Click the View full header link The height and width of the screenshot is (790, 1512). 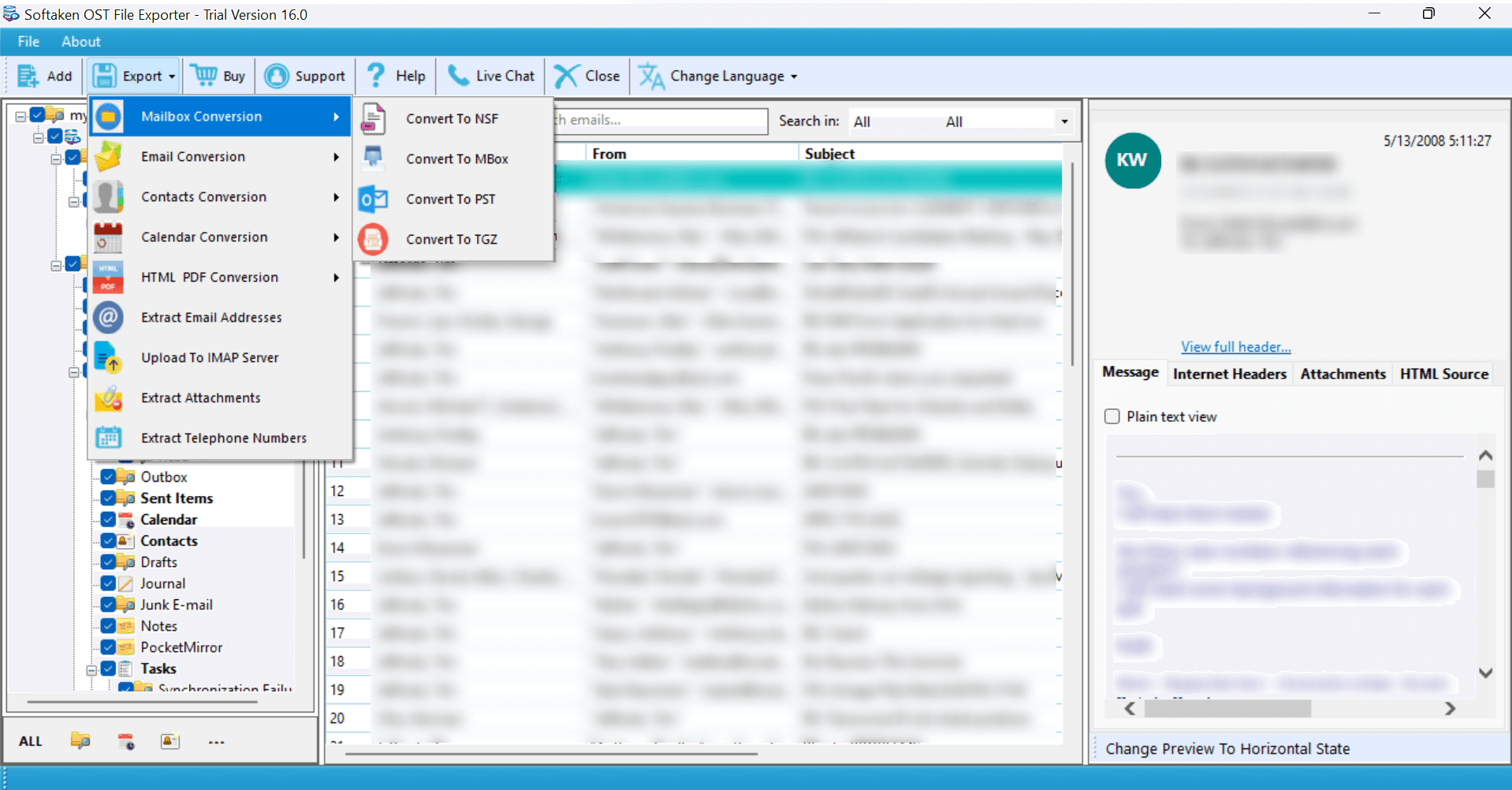[x=1235, y=347]
